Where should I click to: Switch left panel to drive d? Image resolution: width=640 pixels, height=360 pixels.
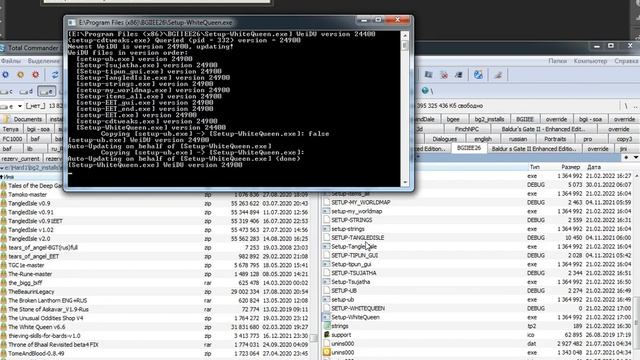[x=26, y=91]
